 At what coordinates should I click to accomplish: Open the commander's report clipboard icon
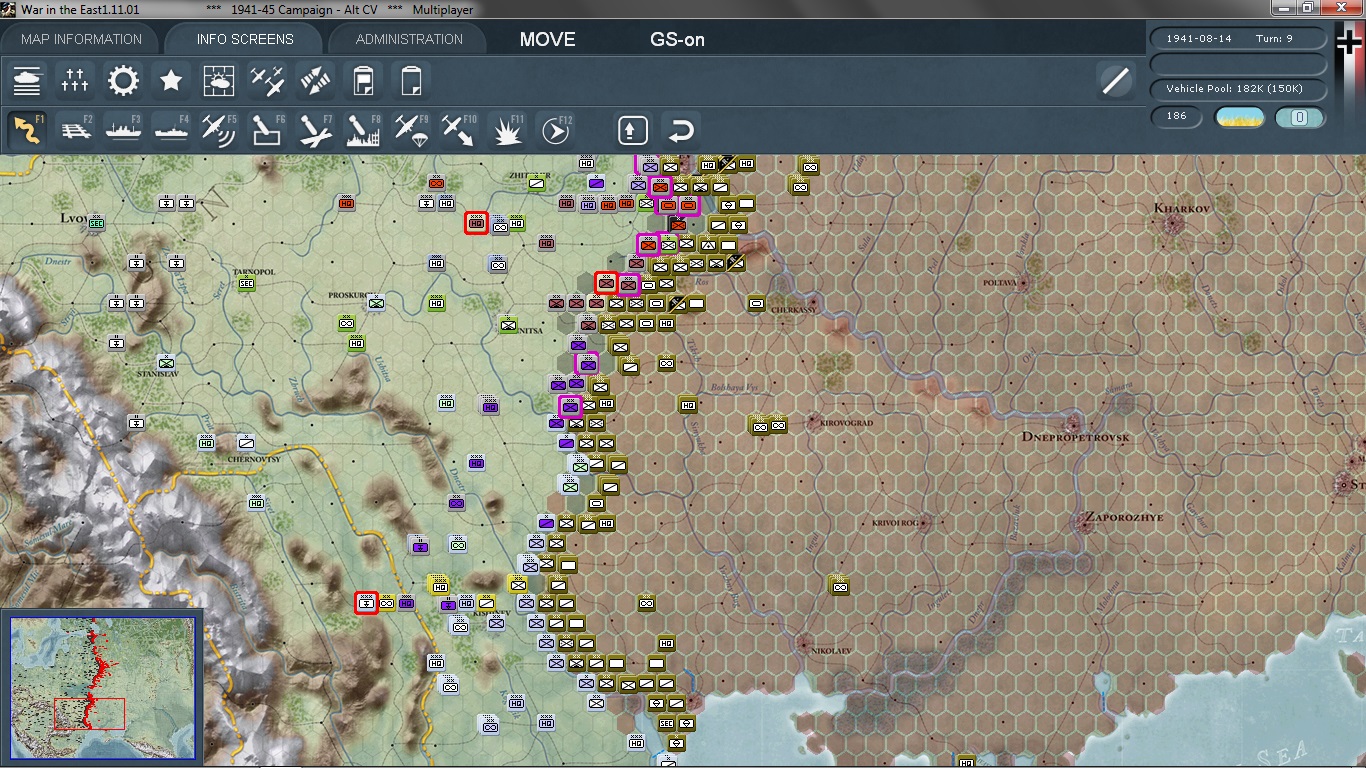[x=363, y=80]
